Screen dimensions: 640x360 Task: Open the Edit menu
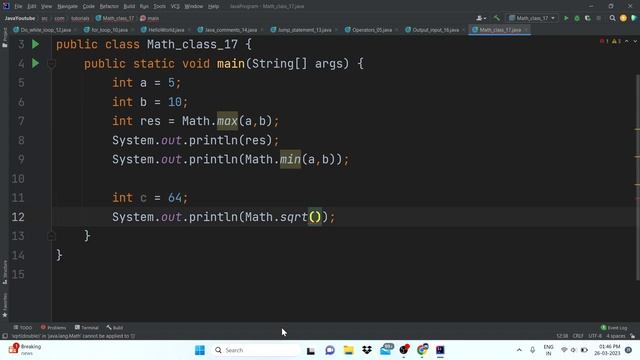pyautogui.click(x=31, y=7)
